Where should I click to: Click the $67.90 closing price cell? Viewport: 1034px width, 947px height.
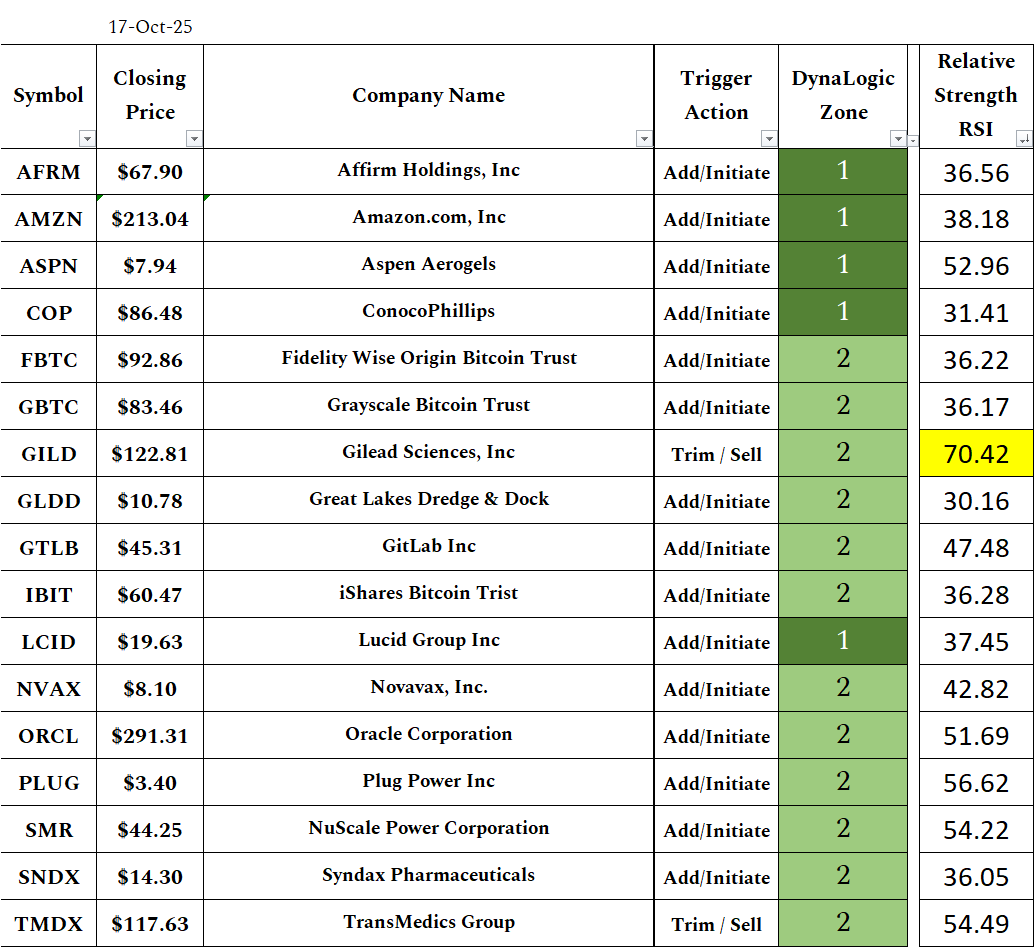[x=150, y=171]
